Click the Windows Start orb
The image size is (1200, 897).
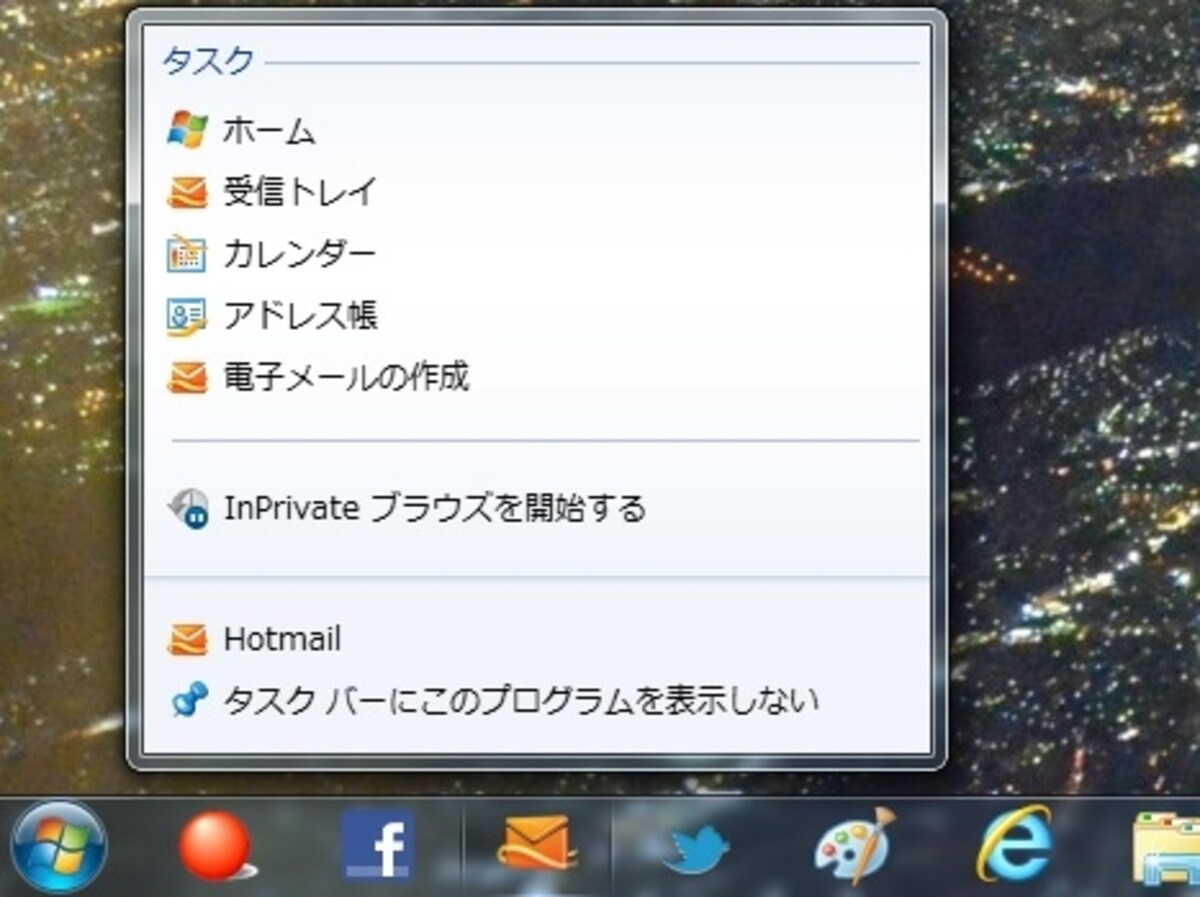pyautogui.click(x=60, y=848)
